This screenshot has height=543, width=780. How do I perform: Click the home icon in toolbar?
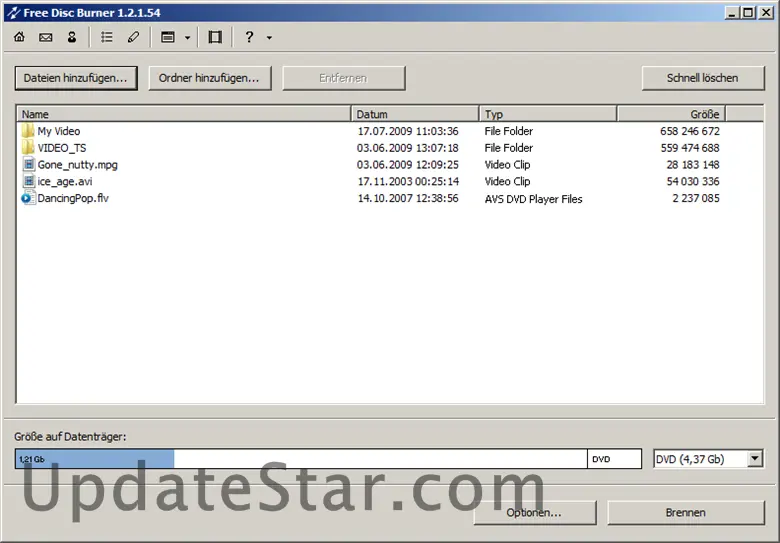(19, 37)
